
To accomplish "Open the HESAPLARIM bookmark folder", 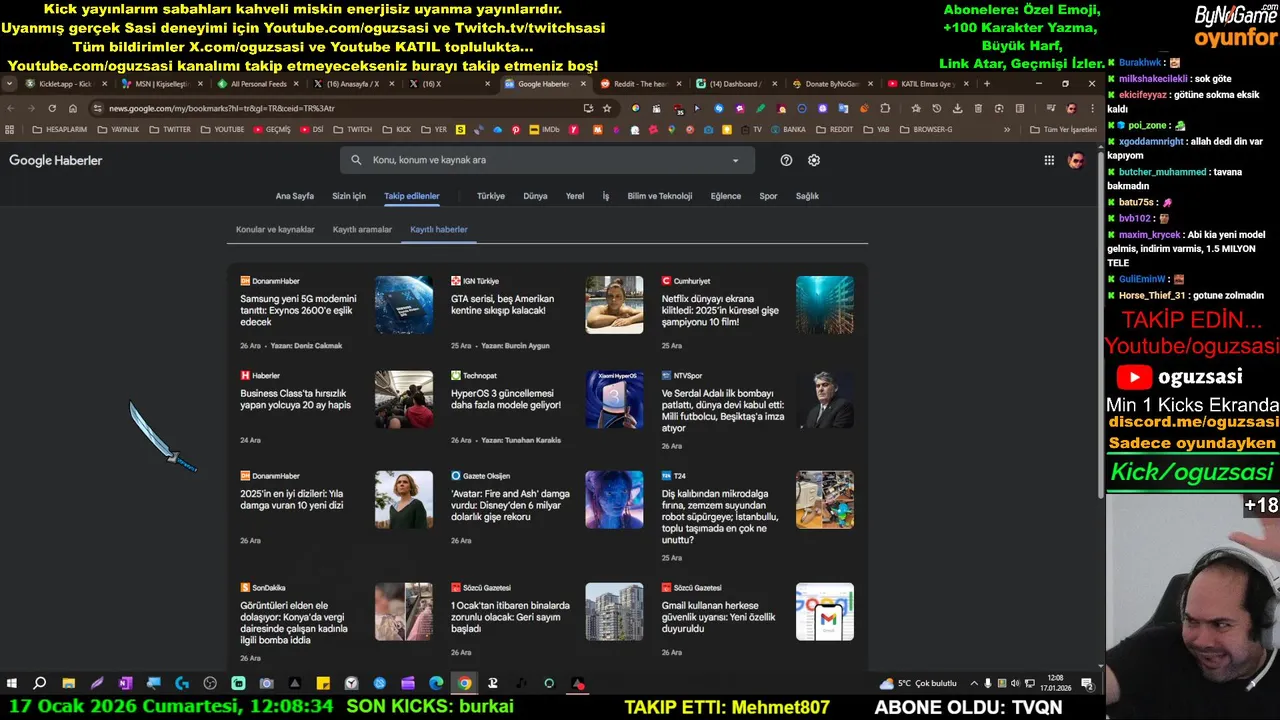I will [x=59, y=129].
